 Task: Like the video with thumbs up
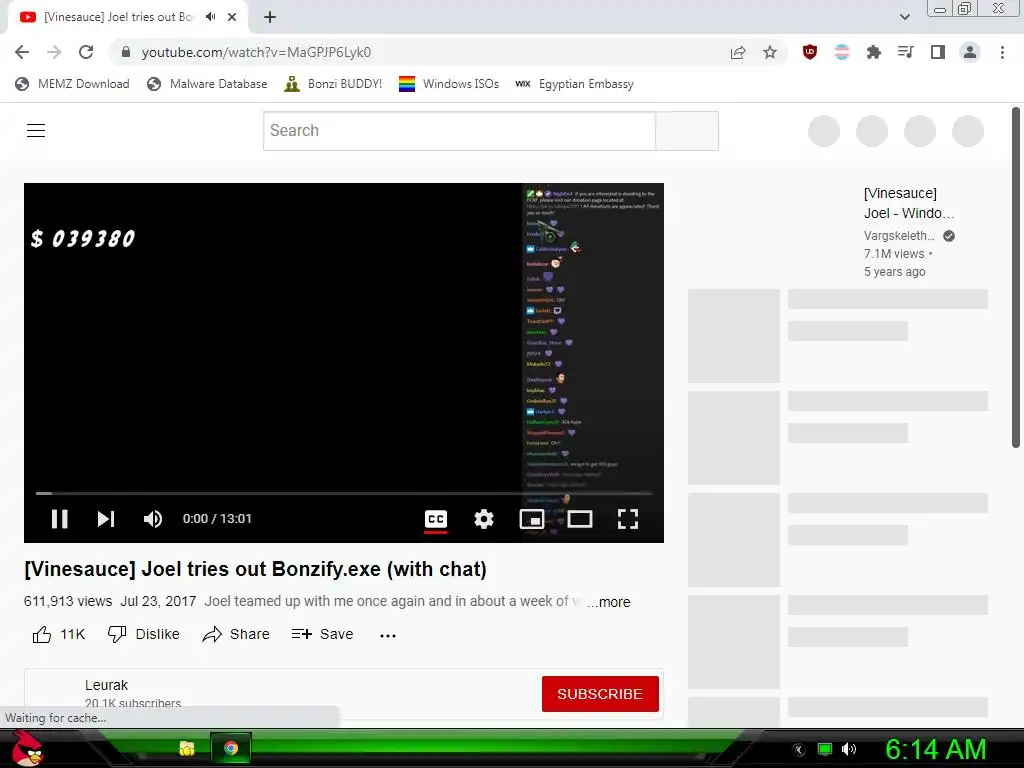pyautogui.click(x=59, y=634)
